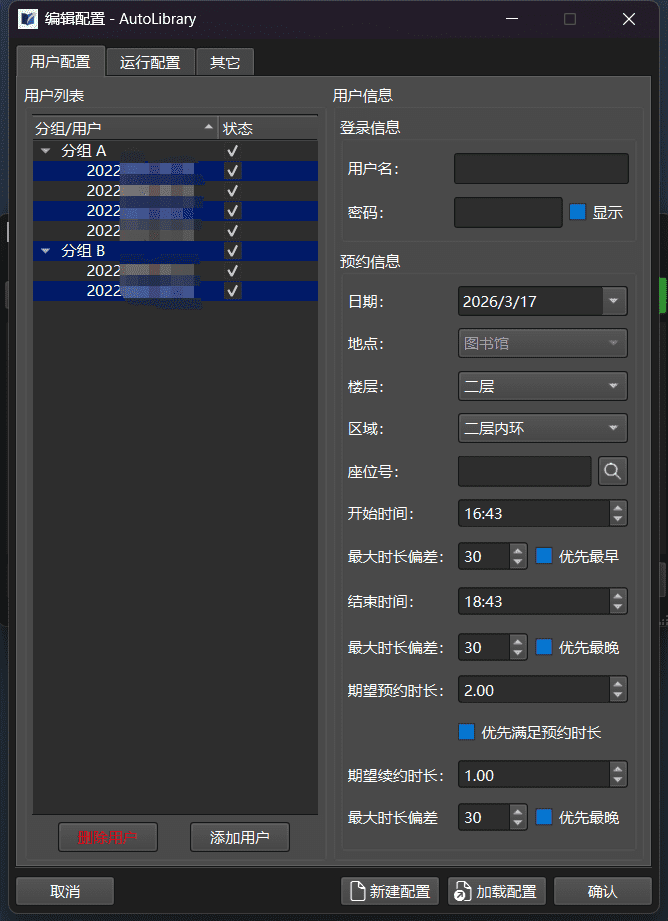Click the seat number search magnifier icon
This screenshot has width=668, height=921.
pyautogui.click(x=613, y=471)
